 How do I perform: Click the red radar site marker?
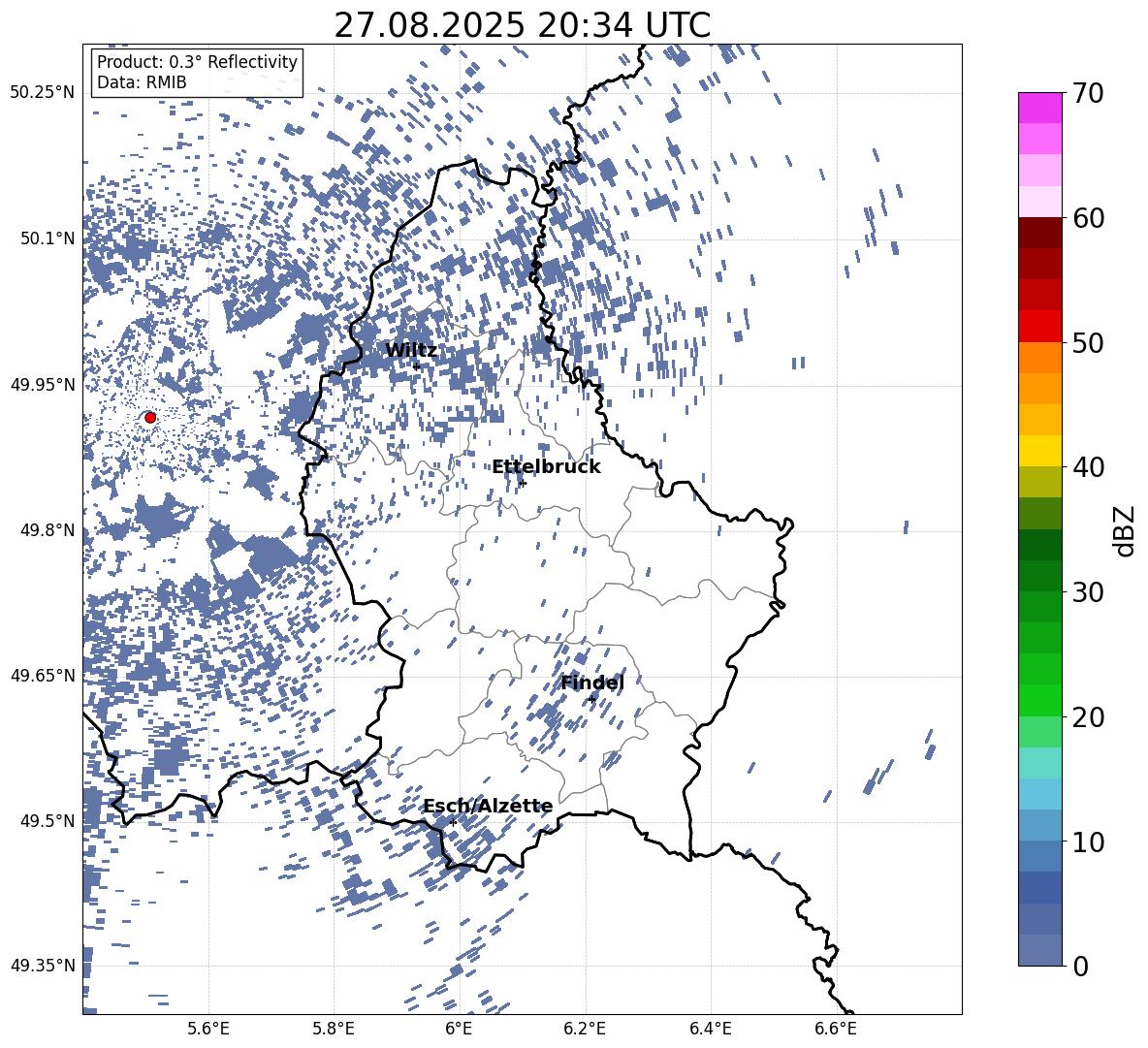point(150,417)
